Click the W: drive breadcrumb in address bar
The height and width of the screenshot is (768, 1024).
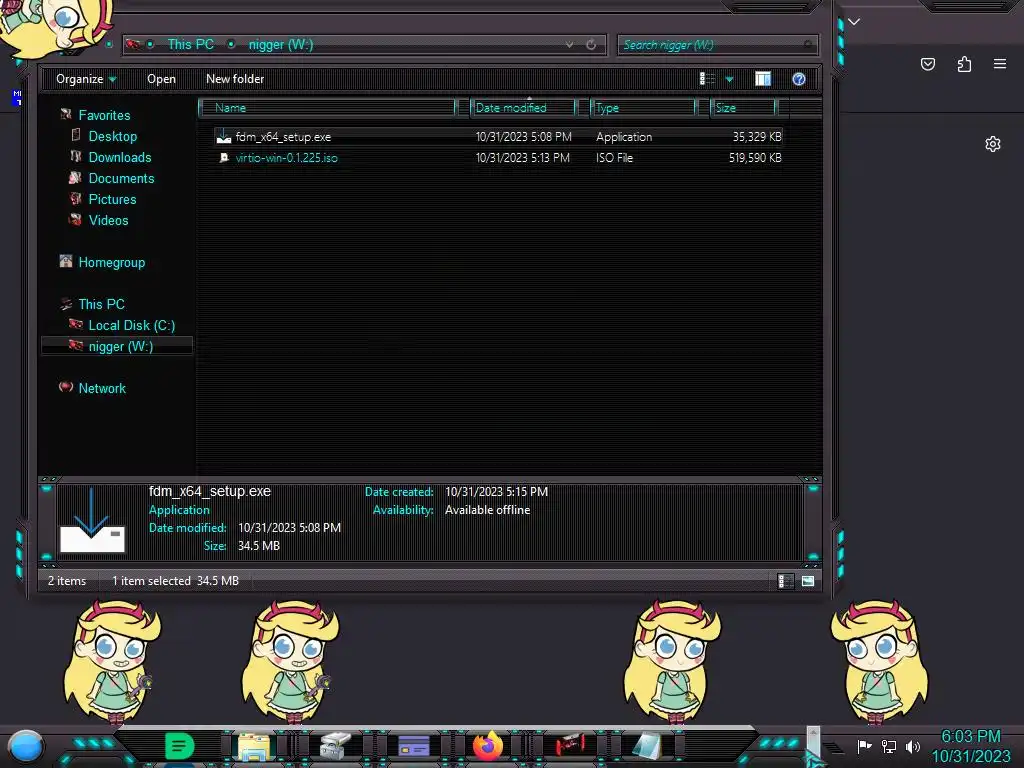click(281, 44)
